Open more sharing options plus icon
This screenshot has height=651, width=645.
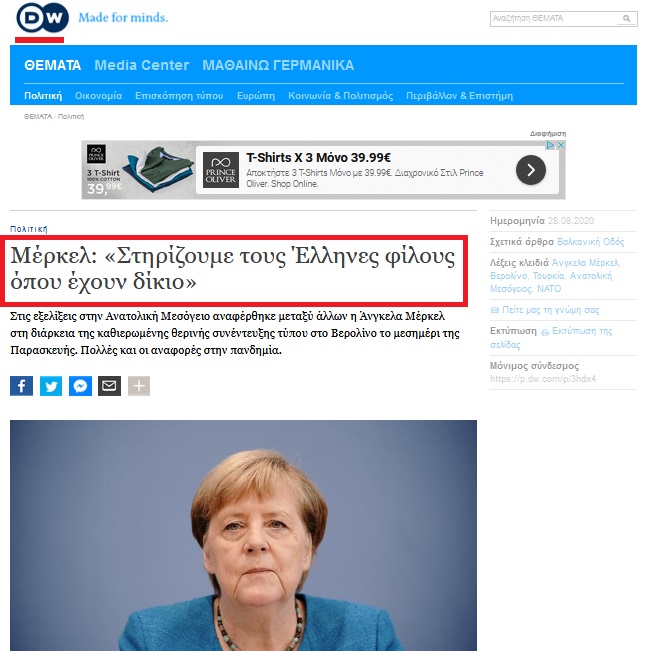pyautogui.click(x=139, y=386)
